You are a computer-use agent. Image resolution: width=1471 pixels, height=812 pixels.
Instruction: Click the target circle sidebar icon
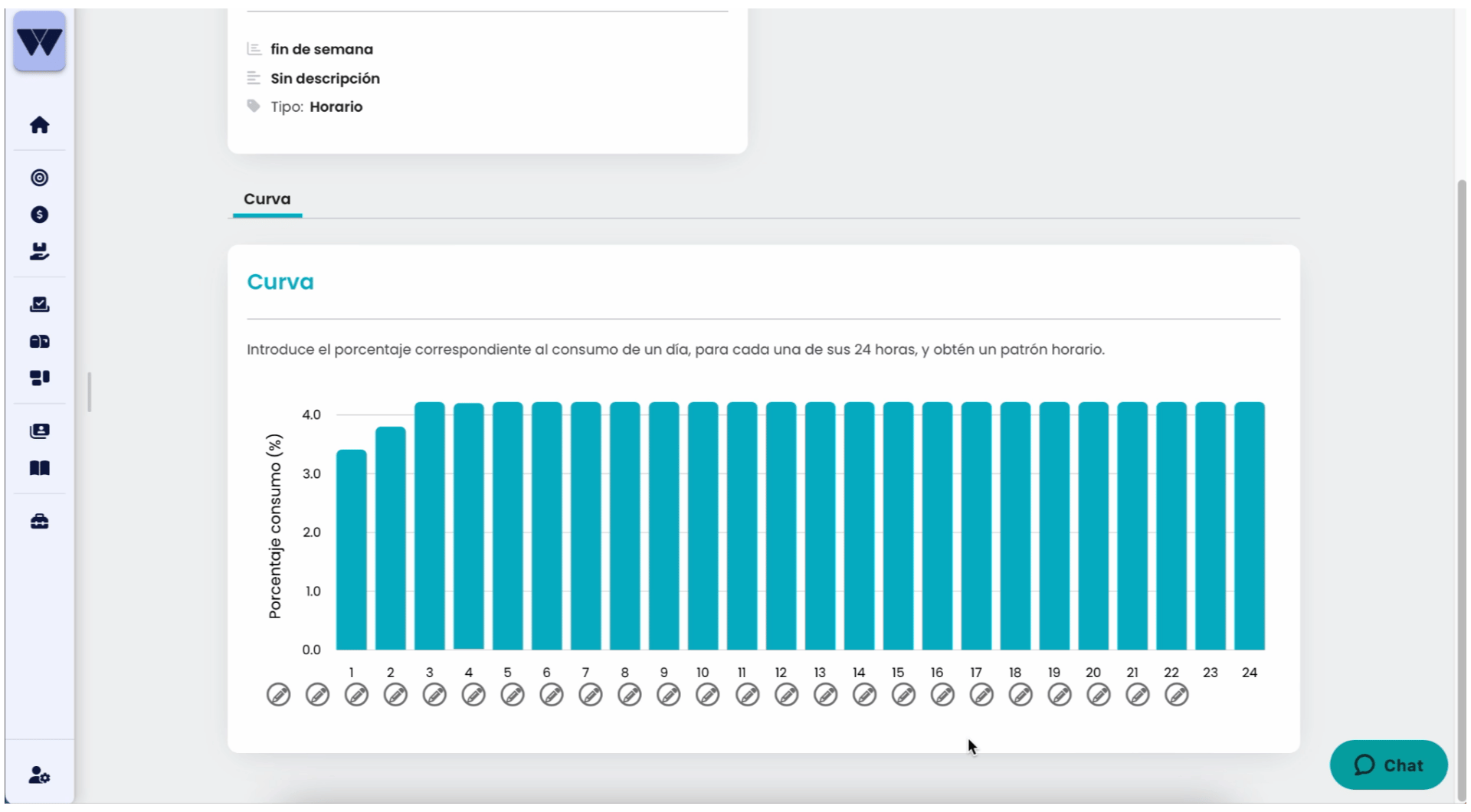(39, 178)
